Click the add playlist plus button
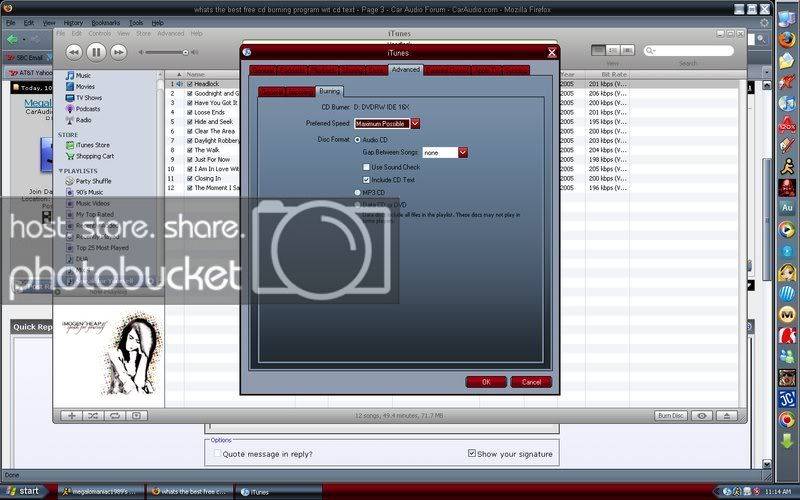Image resolution: width=800 pixels, height=500 pixels. click(x=71, y=416)
